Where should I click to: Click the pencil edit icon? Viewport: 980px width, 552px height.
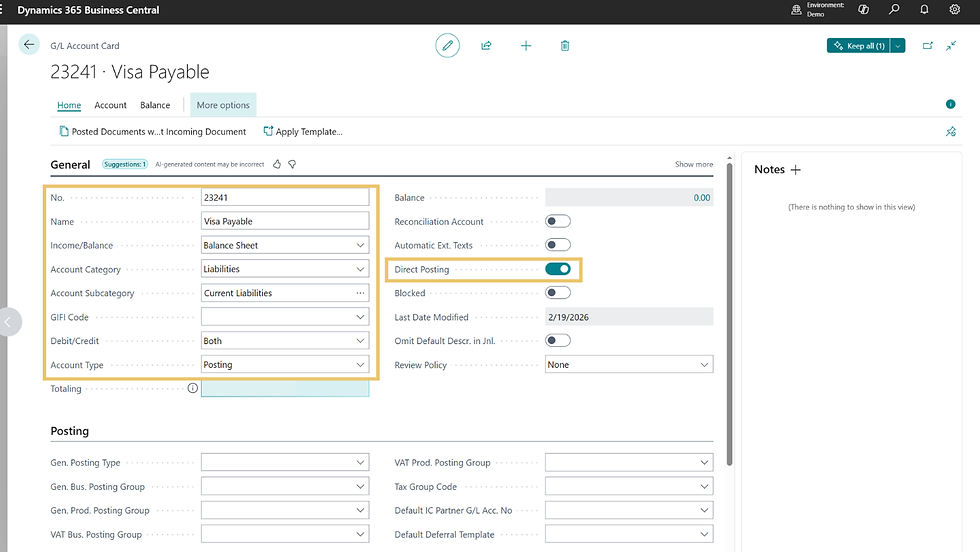(x=448, y=46)
